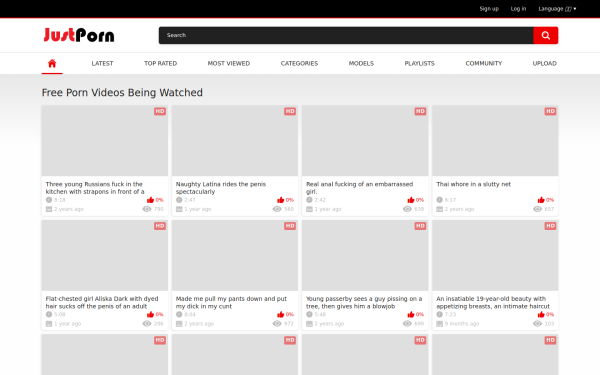
Task: Click thumbs-up icon on the 6:17 video
Action: tap(541, 200)
